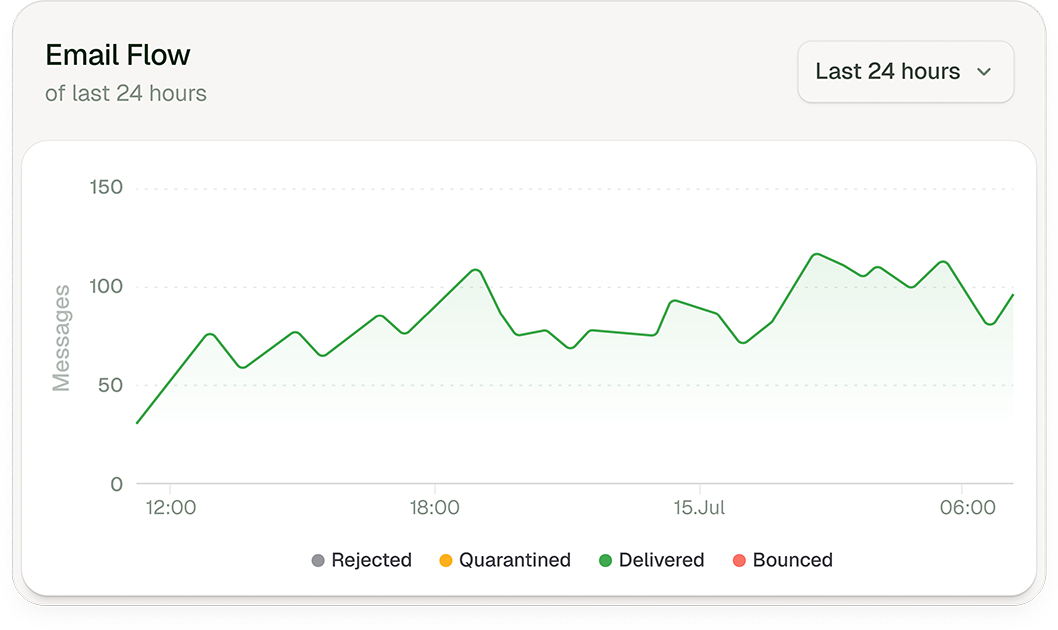
Task: Click the red Bounced legend dot
Action: (x=739, y=561)
